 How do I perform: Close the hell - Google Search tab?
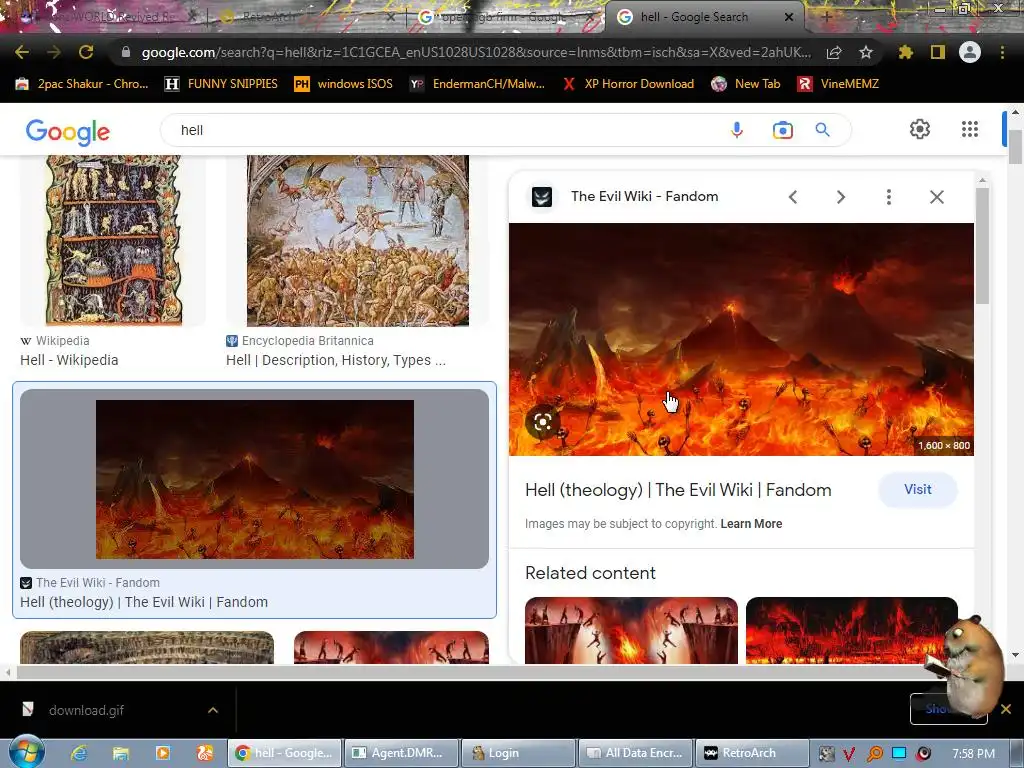[789, 17]
